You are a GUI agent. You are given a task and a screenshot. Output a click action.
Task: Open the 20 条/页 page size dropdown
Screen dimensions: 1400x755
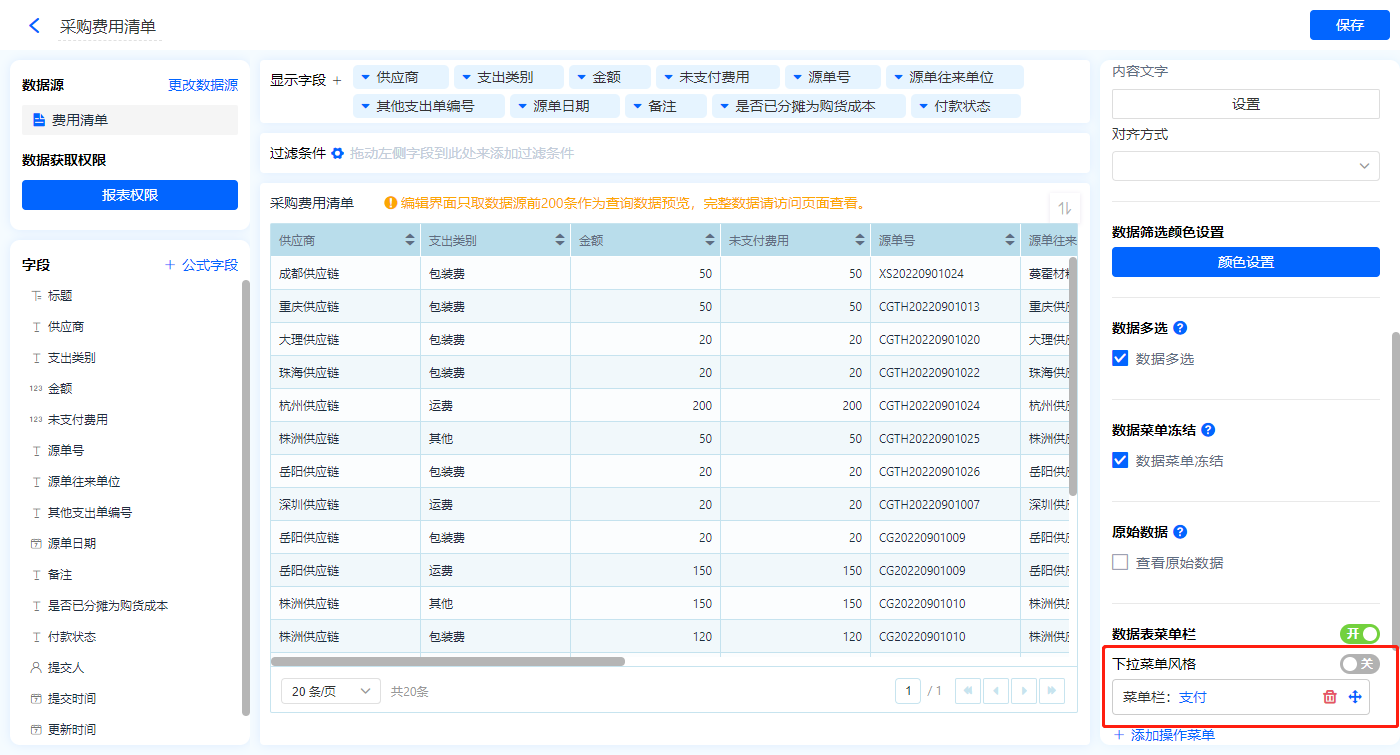click(x=331, y=691)
